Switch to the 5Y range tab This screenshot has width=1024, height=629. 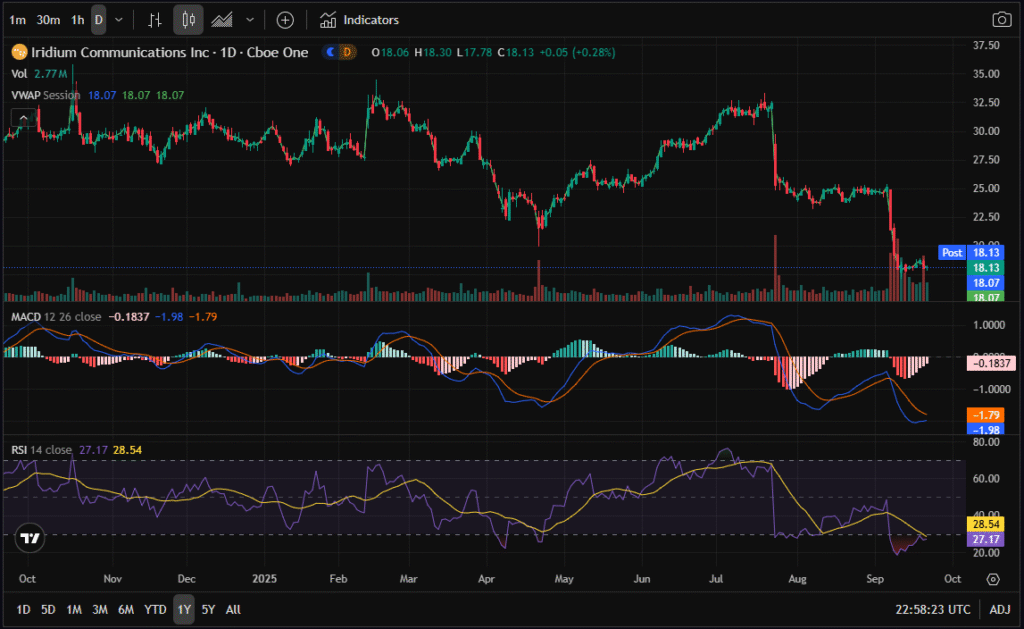point(208,609)
